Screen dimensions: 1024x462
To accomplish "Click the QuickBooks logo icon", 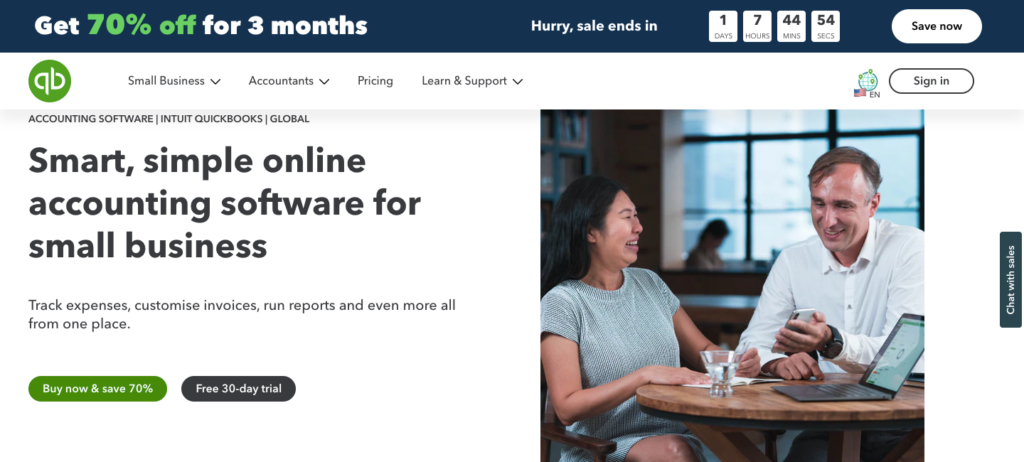I will point(50,81).
